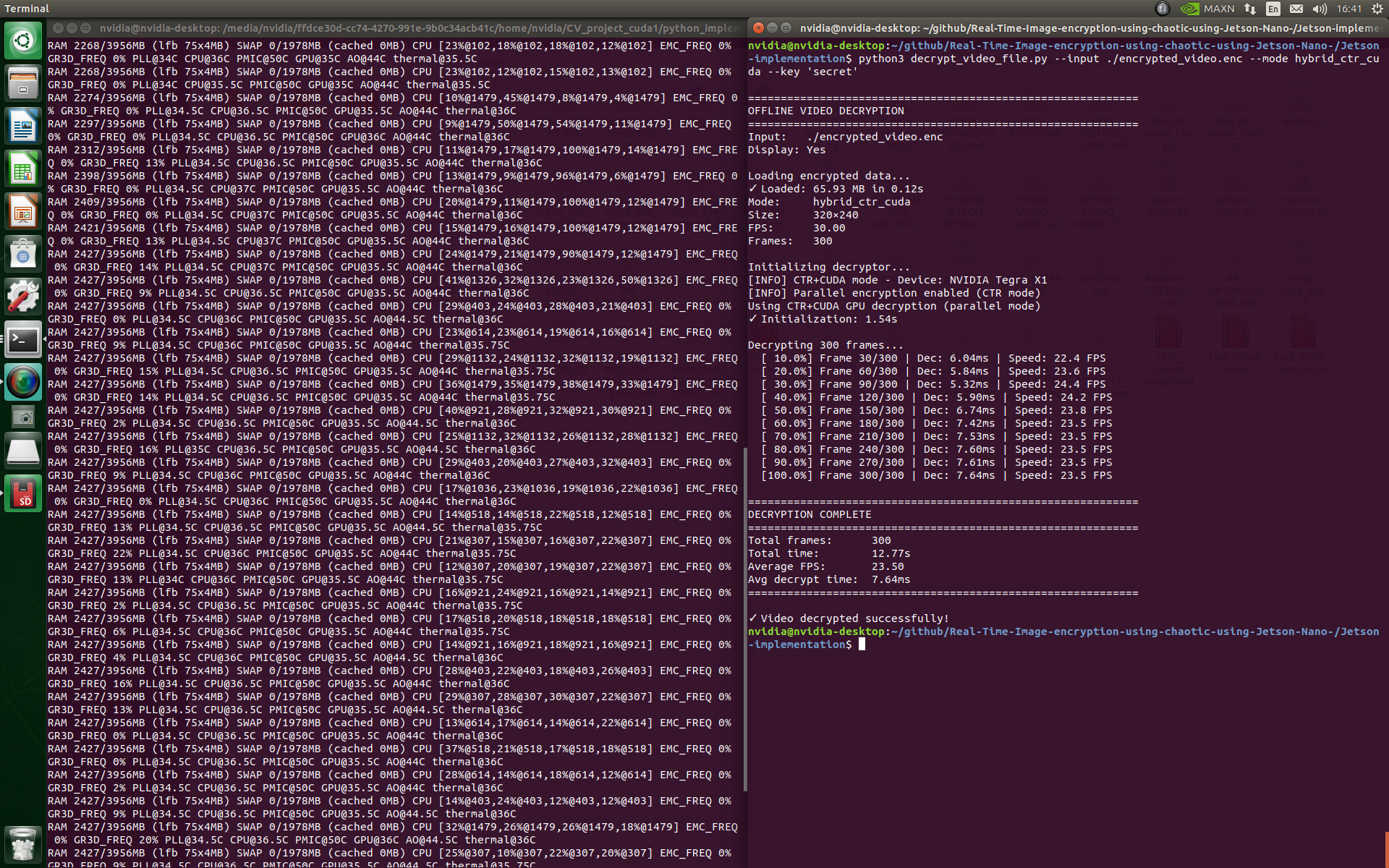This screenshot has width=1389, height=868.
Task: Click the '10.0%] Frame 30/300' progress row
Action: 933,358
